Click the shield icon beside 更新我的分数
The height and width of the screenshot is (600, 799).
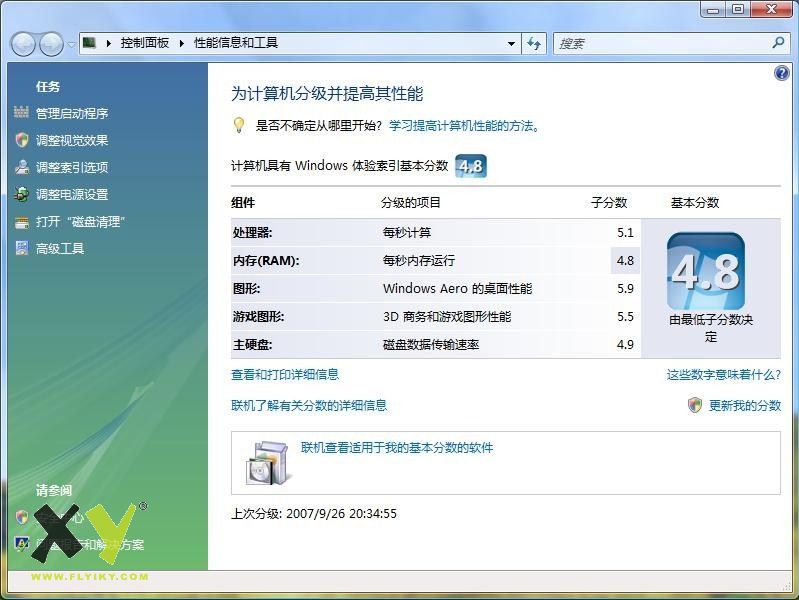pos(695,405)
